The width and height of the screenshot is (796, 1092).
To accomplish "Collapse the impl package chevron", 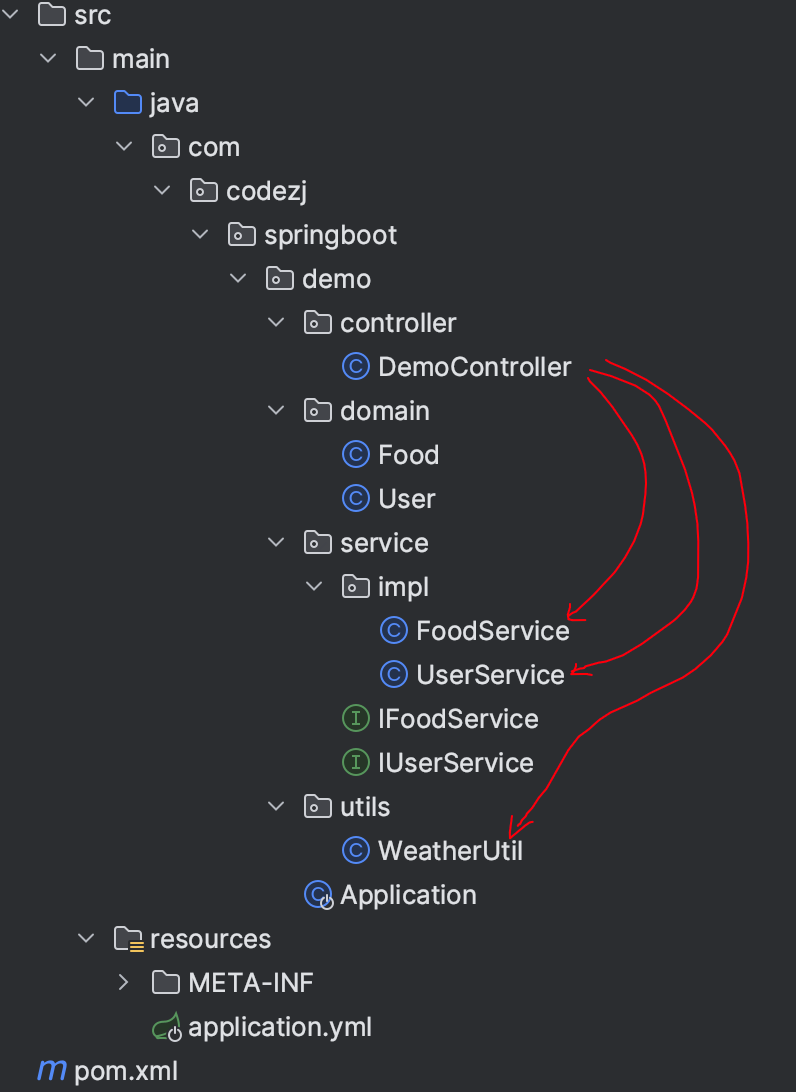I will (x=314, y=586).
